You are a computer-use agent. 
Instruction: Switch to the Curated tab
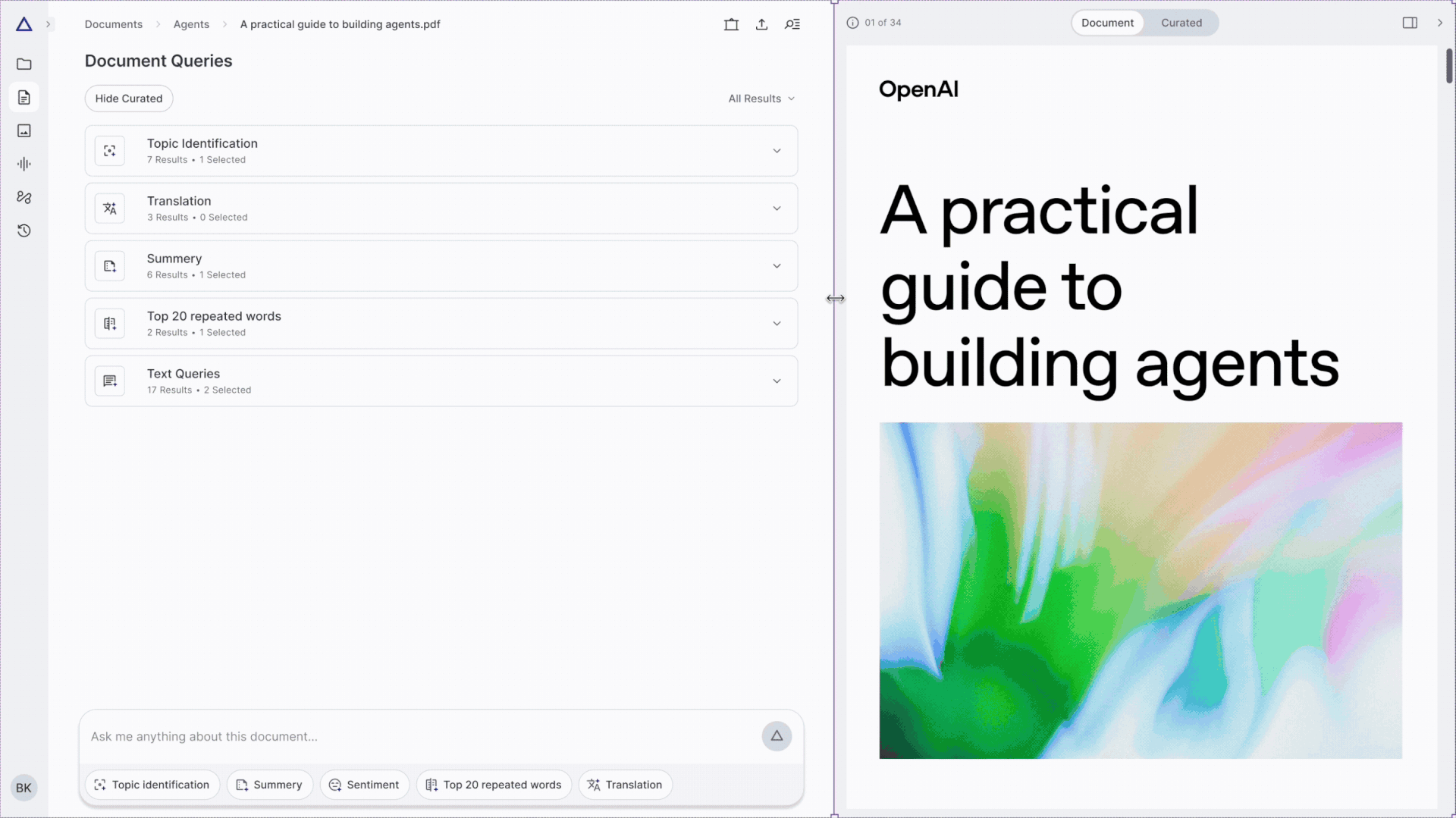[1181, 23]
